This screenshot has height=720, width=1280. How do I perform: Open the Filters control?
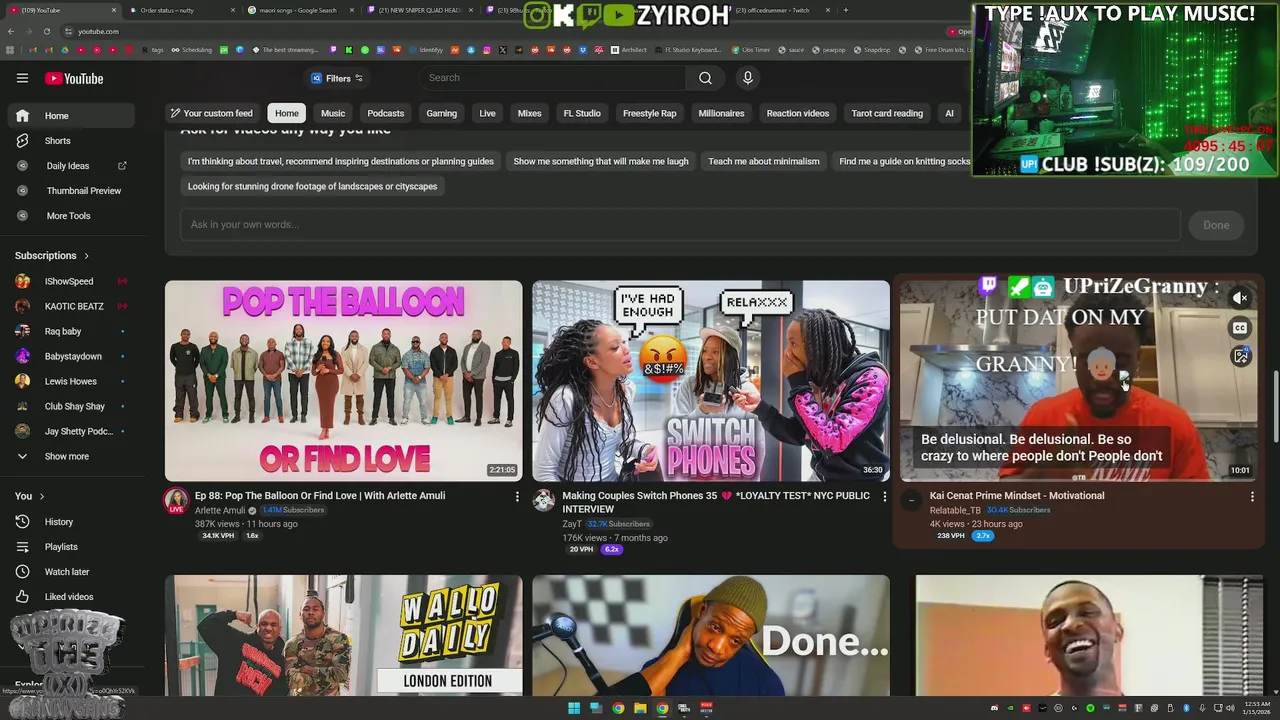(337, 78)
